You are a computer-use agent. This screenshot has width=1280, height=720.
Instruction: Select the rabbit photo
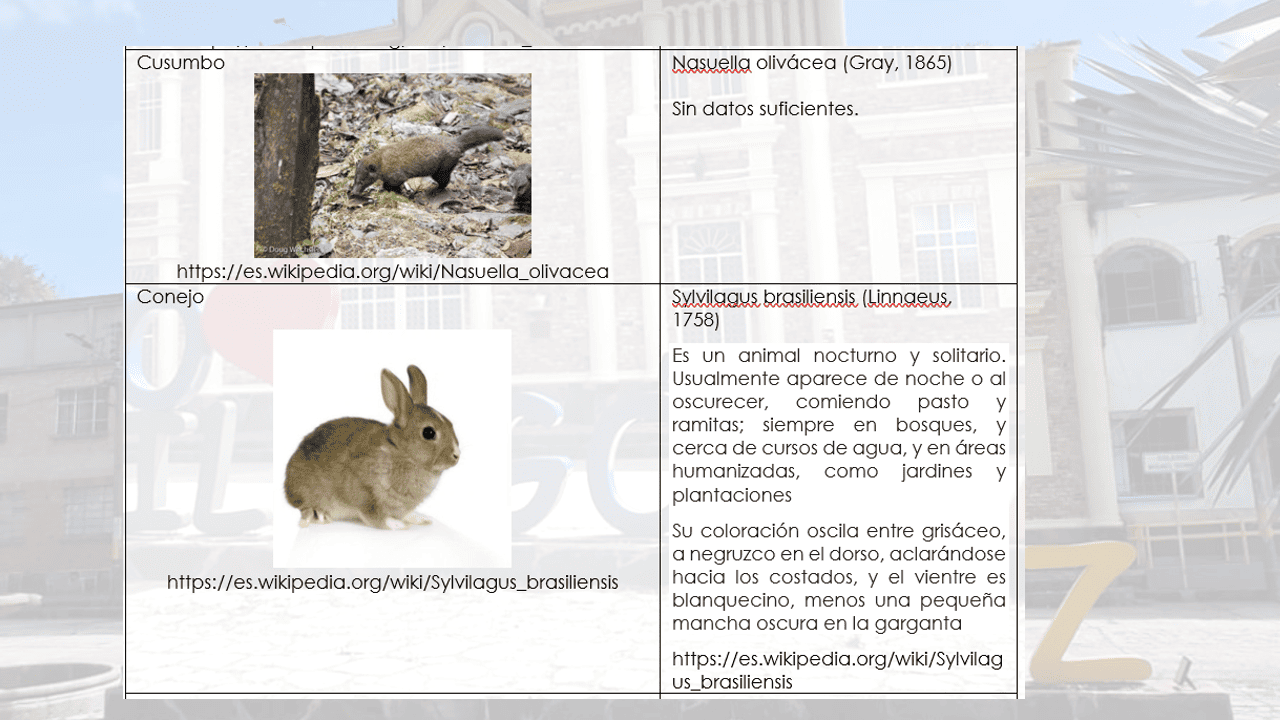point(392,448)
